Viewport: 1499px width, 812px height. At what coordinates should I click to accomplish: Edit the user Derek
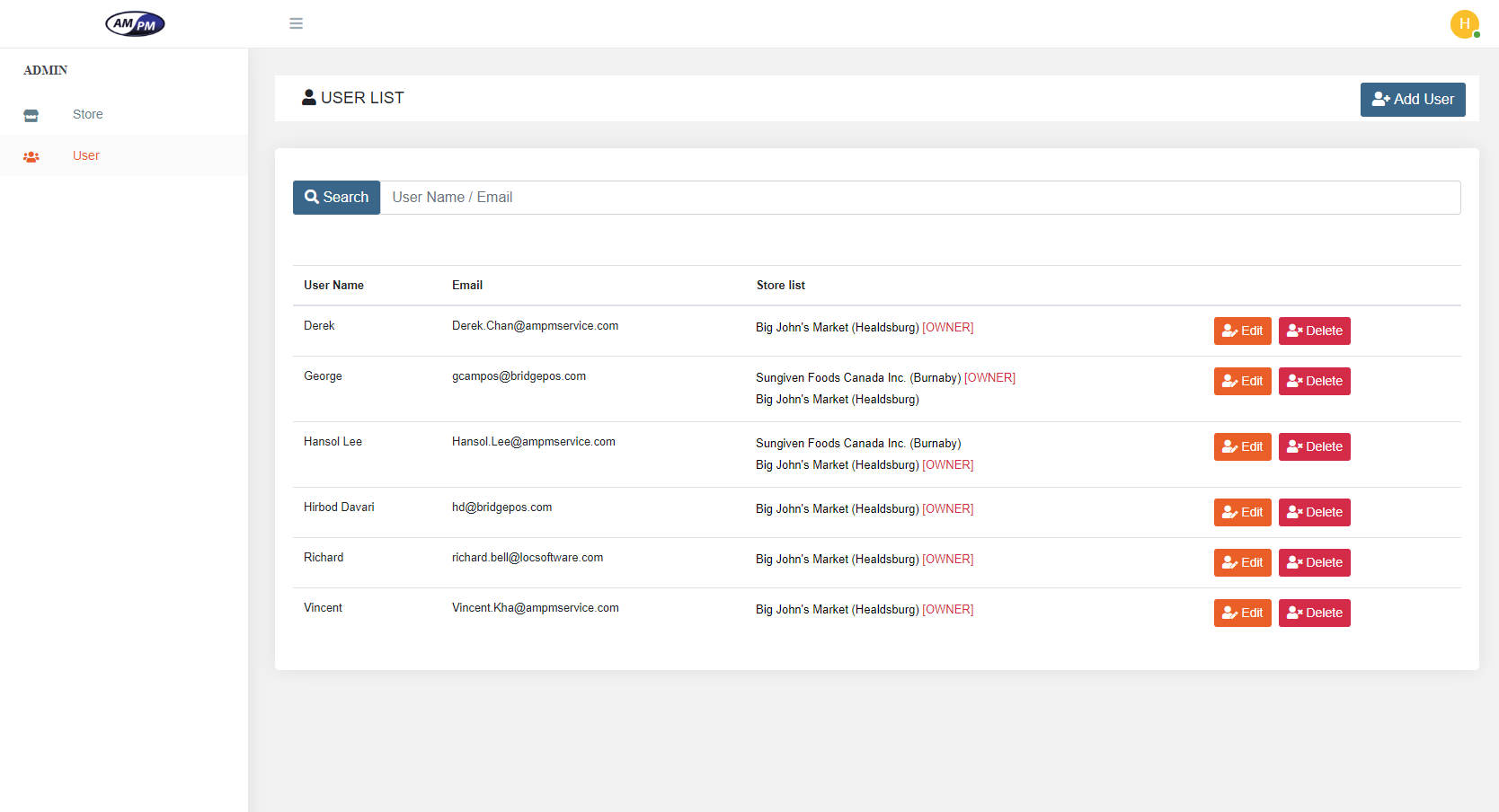[1242, 331]
